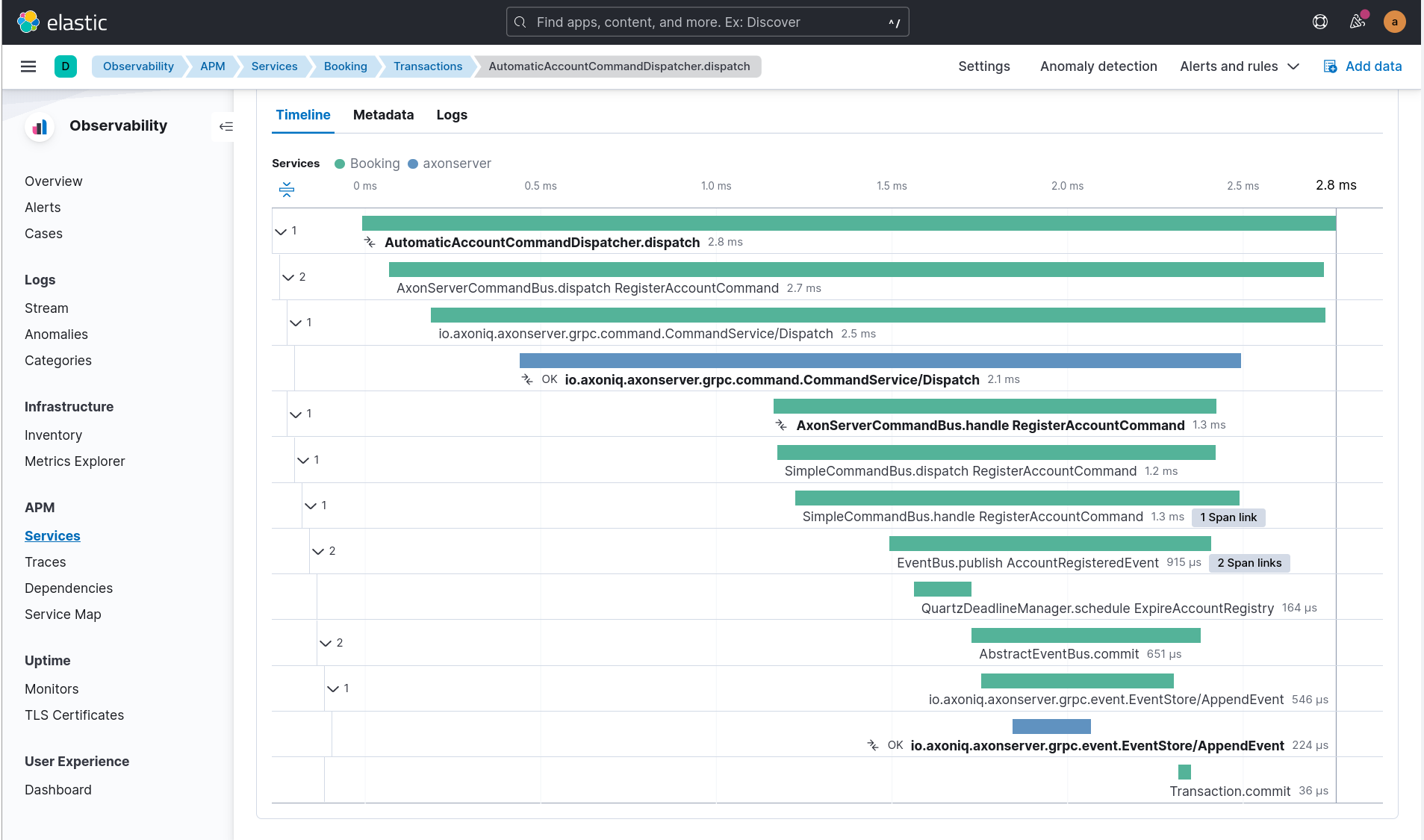The image size is (1424, 840).
Task: Switch to the Metadata tab
Action: point(383,115)
